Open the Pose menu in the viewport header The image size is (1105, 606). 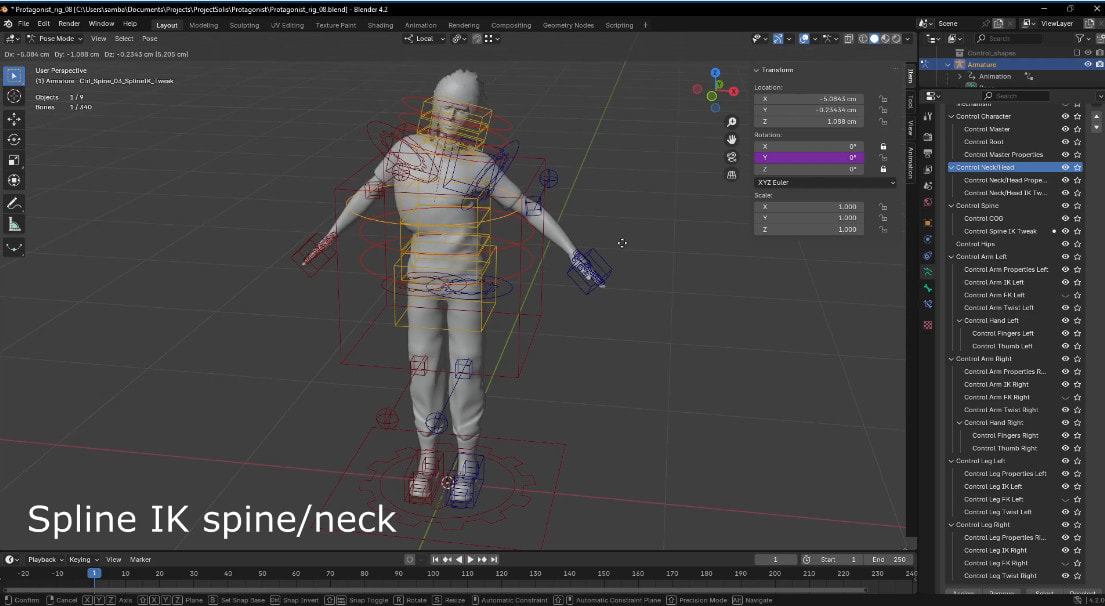pos(150,39)
